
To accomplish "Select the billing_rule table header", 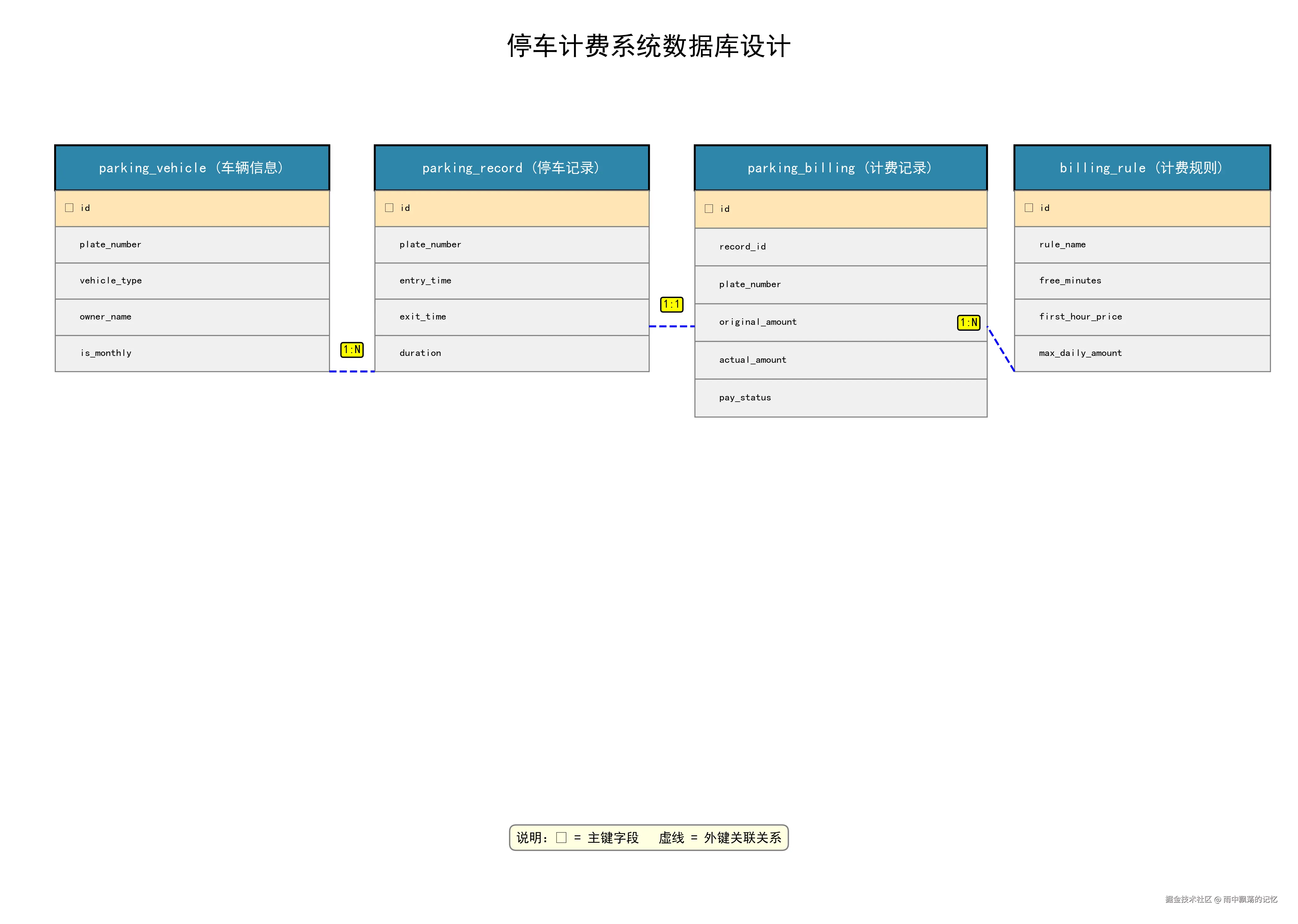I will tap(1142, 168).
